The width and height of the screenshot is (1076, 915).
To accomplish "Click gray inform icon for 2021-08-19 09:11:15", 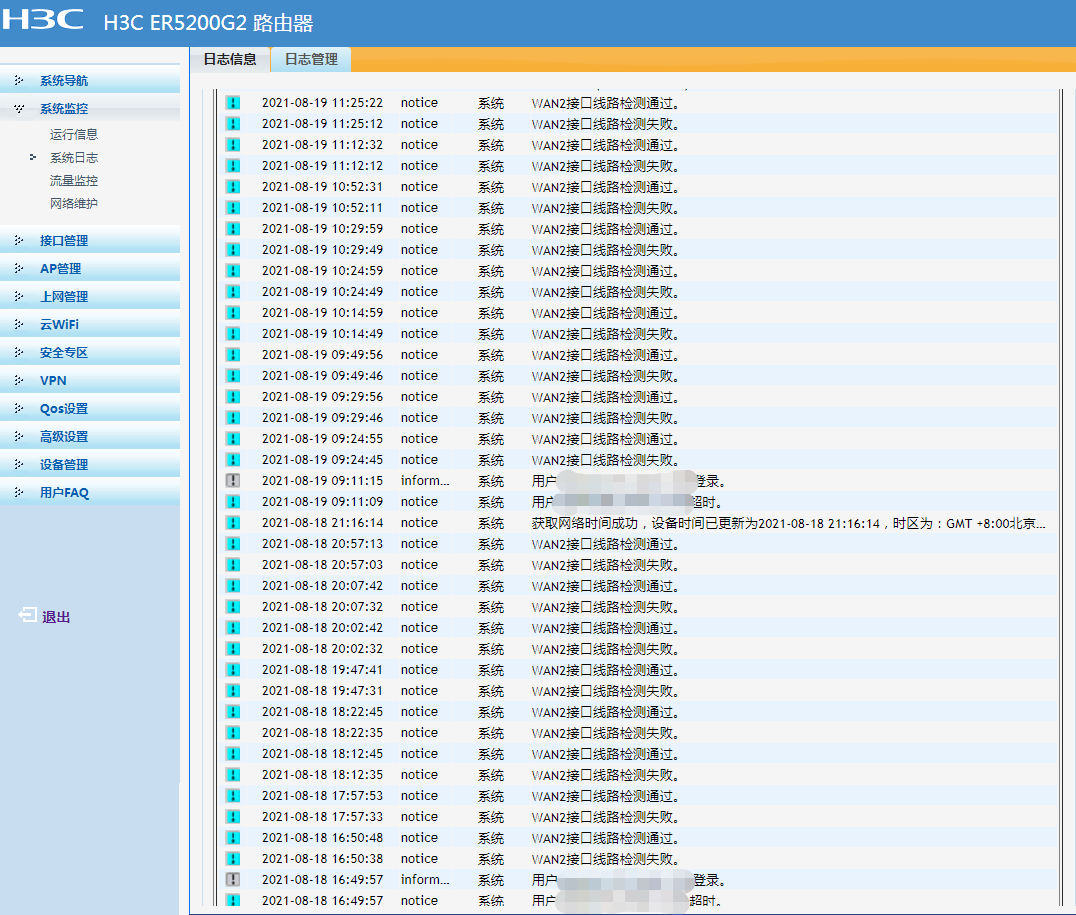I will [x=233, y=480].
